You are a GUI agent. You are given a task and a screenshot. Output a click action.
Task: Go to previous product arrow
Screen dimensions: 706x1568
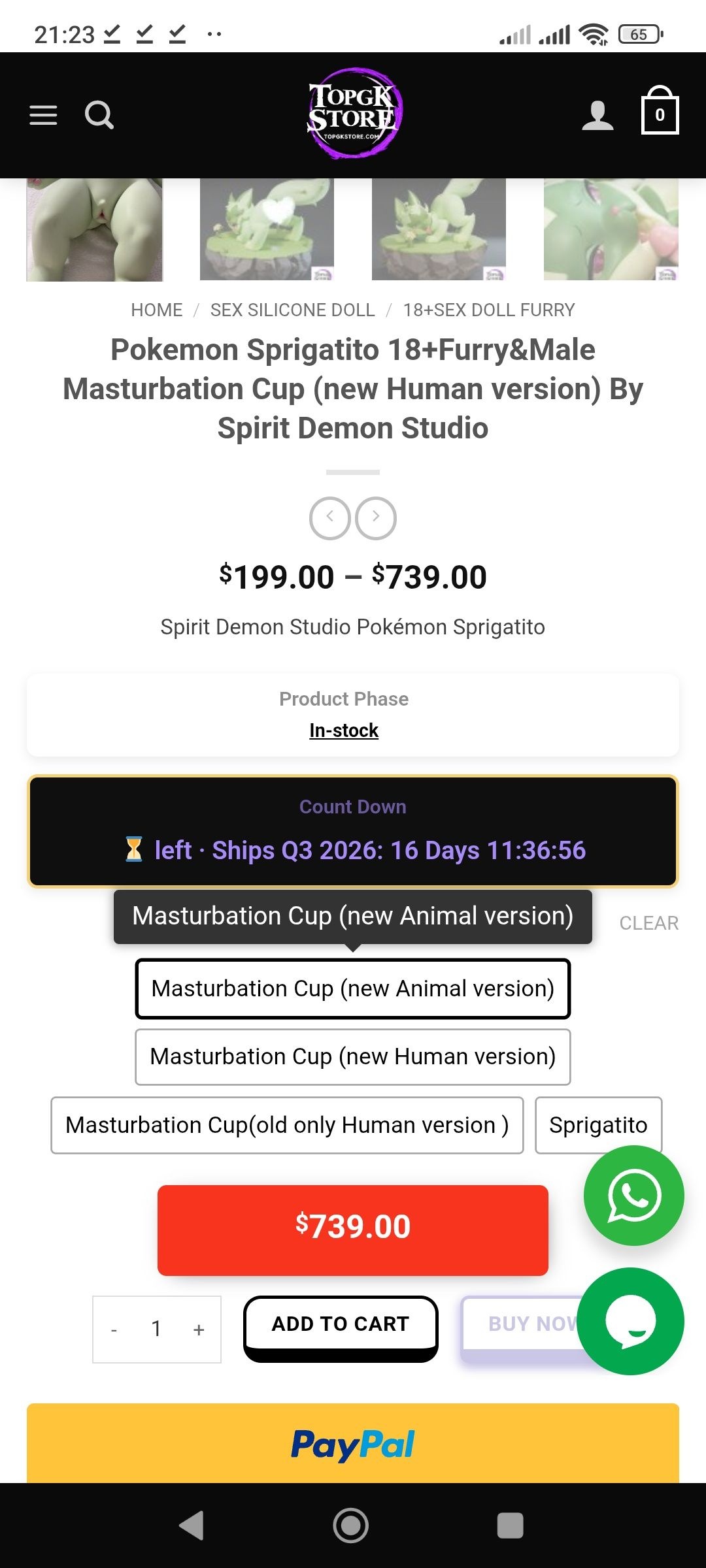pos(330,518)
